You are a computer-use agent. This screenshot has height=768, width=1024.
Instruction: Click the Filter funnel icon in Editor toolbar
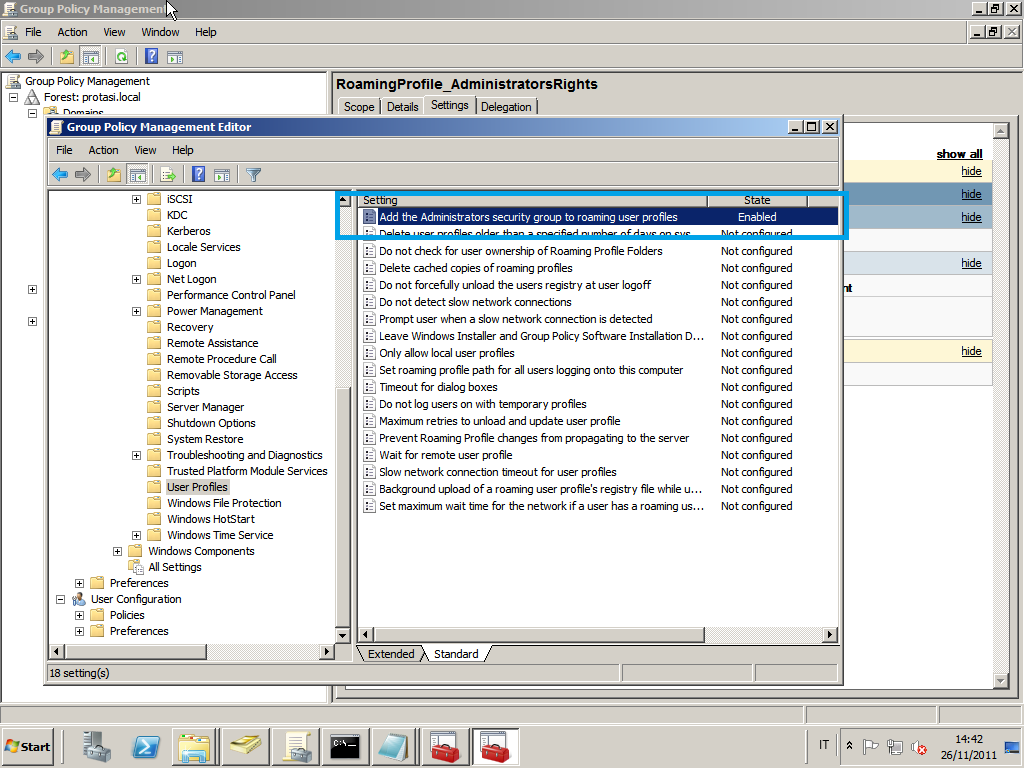point(253,174)
